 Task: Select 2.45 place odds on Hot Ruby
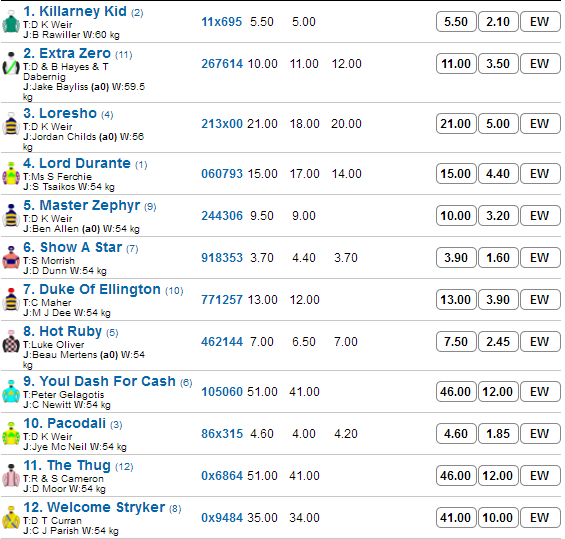(x=498, y=342)
